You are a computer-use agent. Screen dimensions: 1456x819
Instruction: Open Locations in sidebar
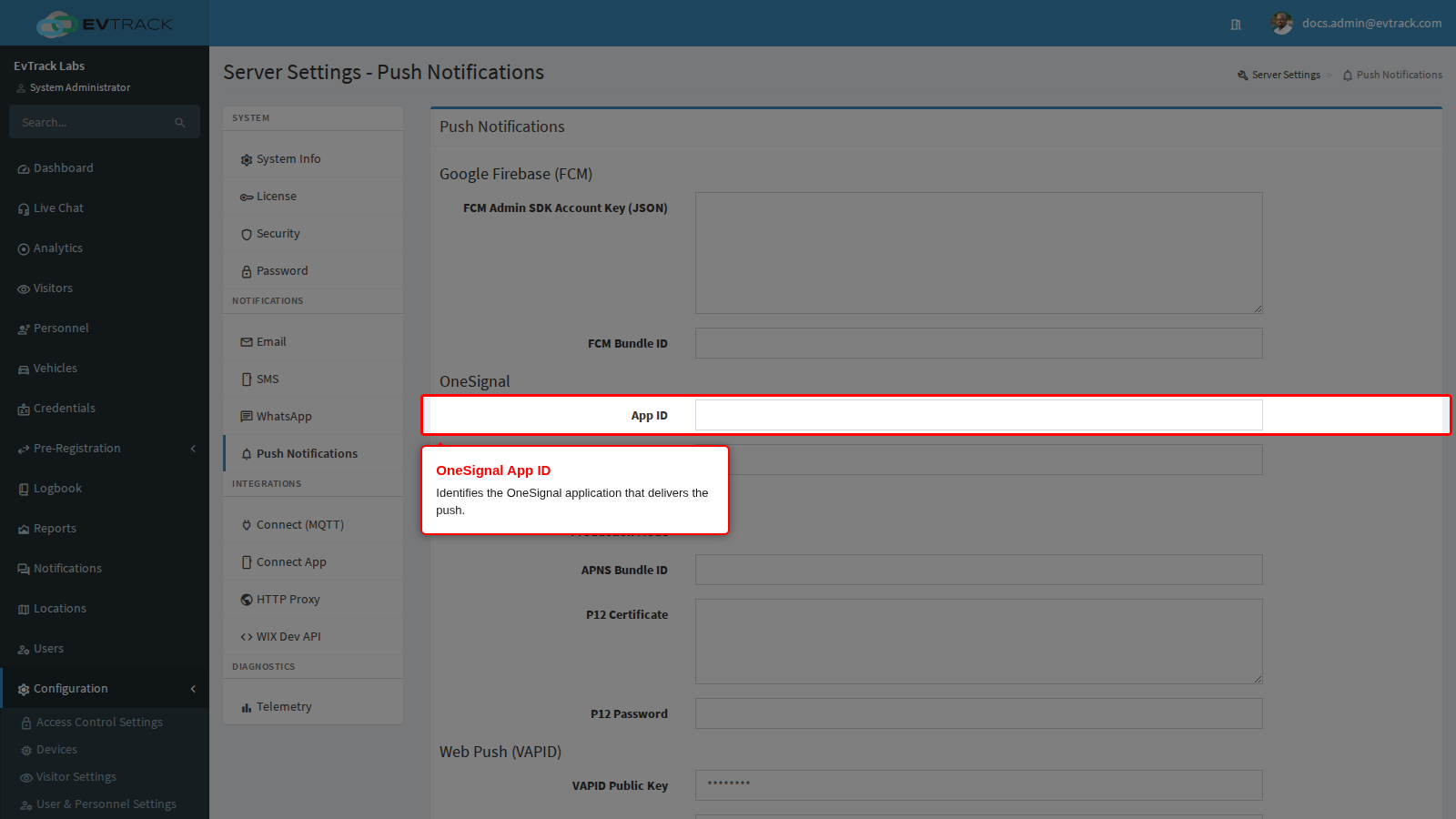click(x=105, y=609)
